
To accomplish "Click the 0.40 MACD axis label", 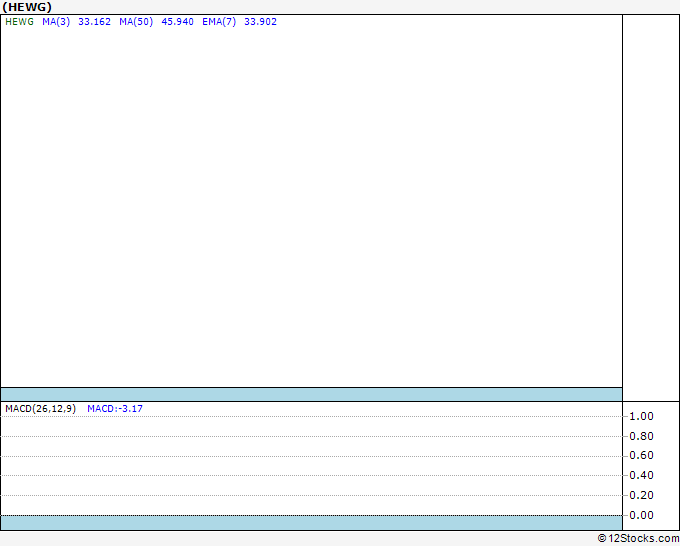I will click(x=641, y=475).
